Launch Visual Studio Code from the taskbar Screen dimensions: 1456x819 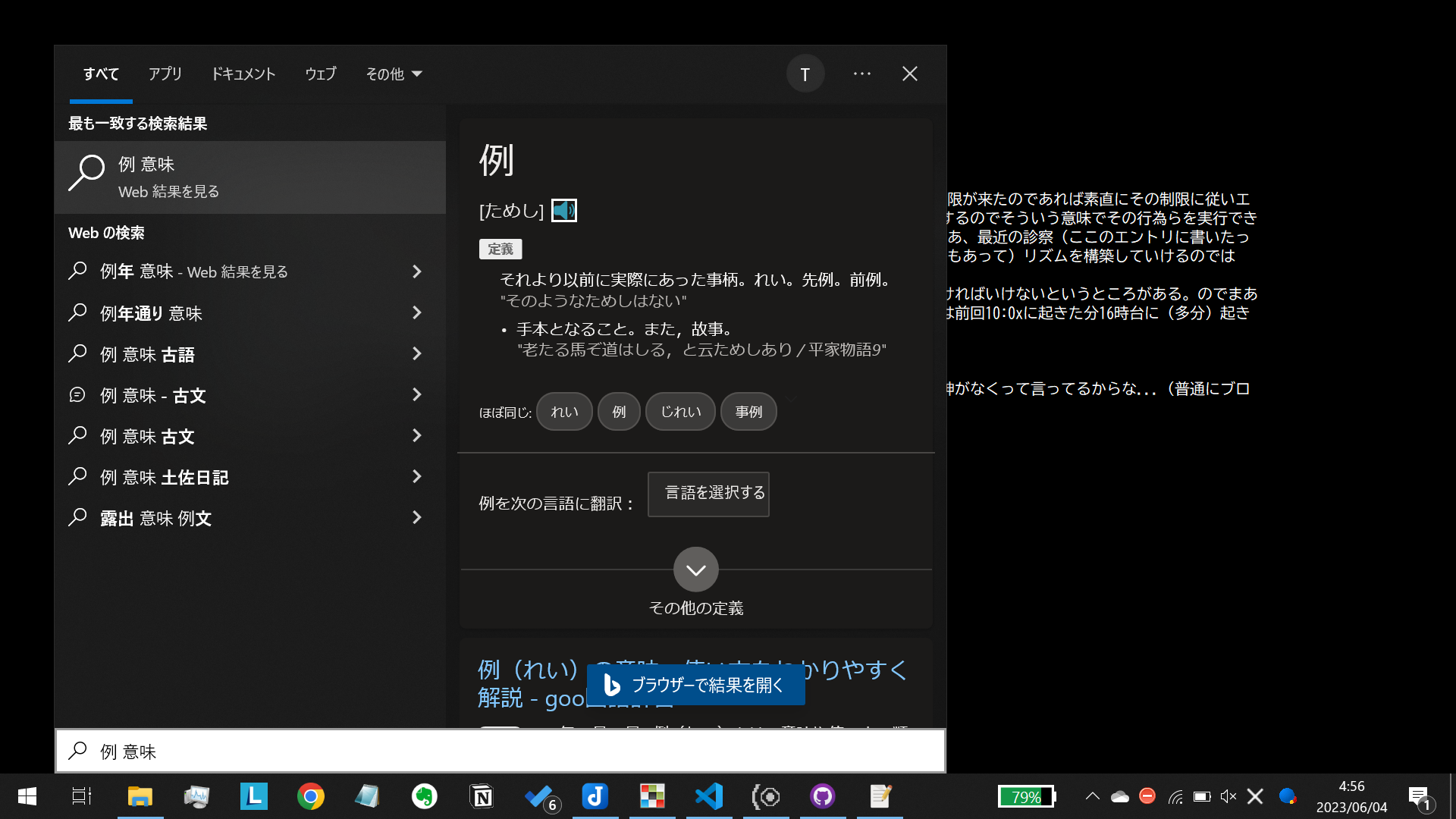[708, 796]
